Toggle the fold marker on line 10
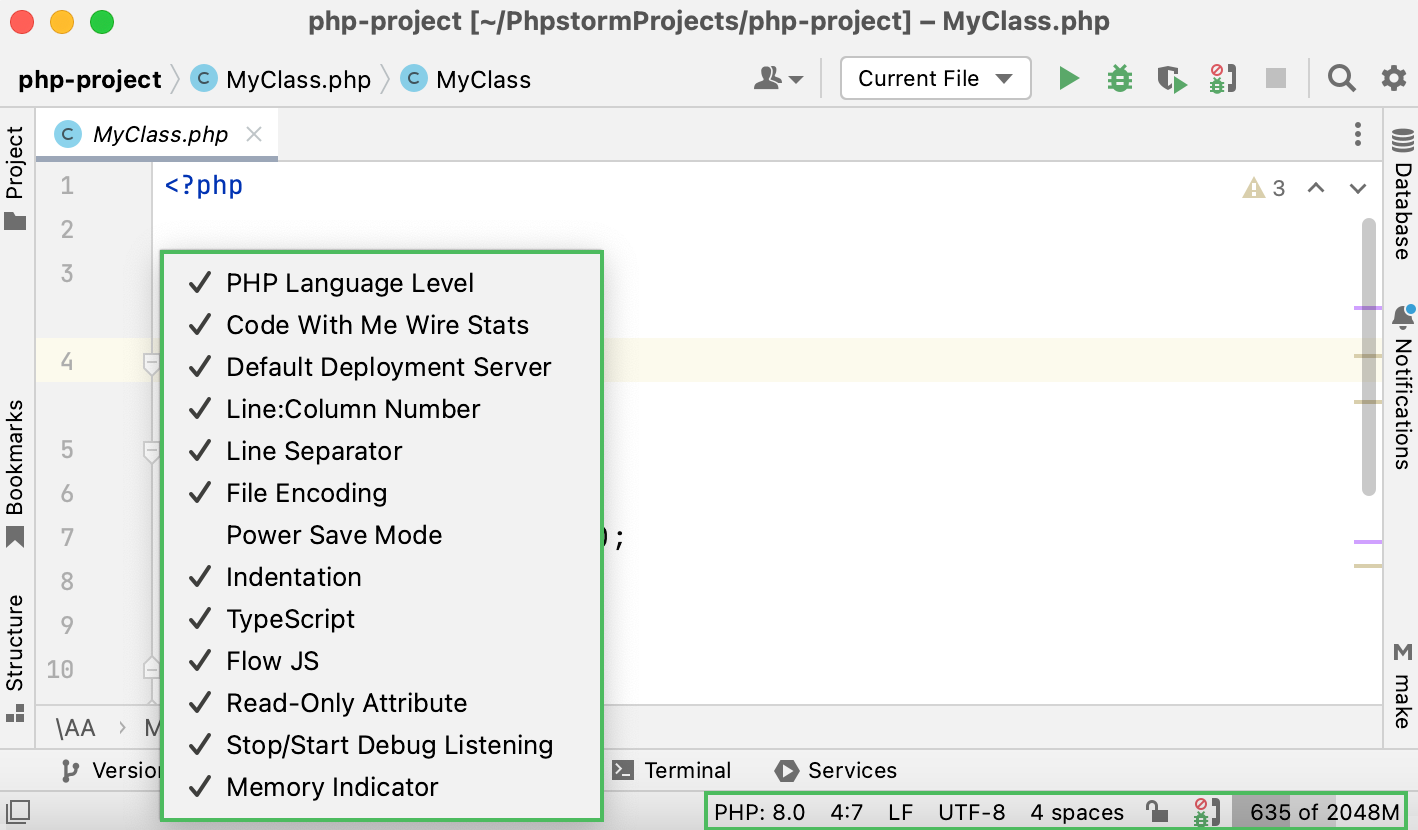This screenshot has height=830, width=1418. (151, 667)
